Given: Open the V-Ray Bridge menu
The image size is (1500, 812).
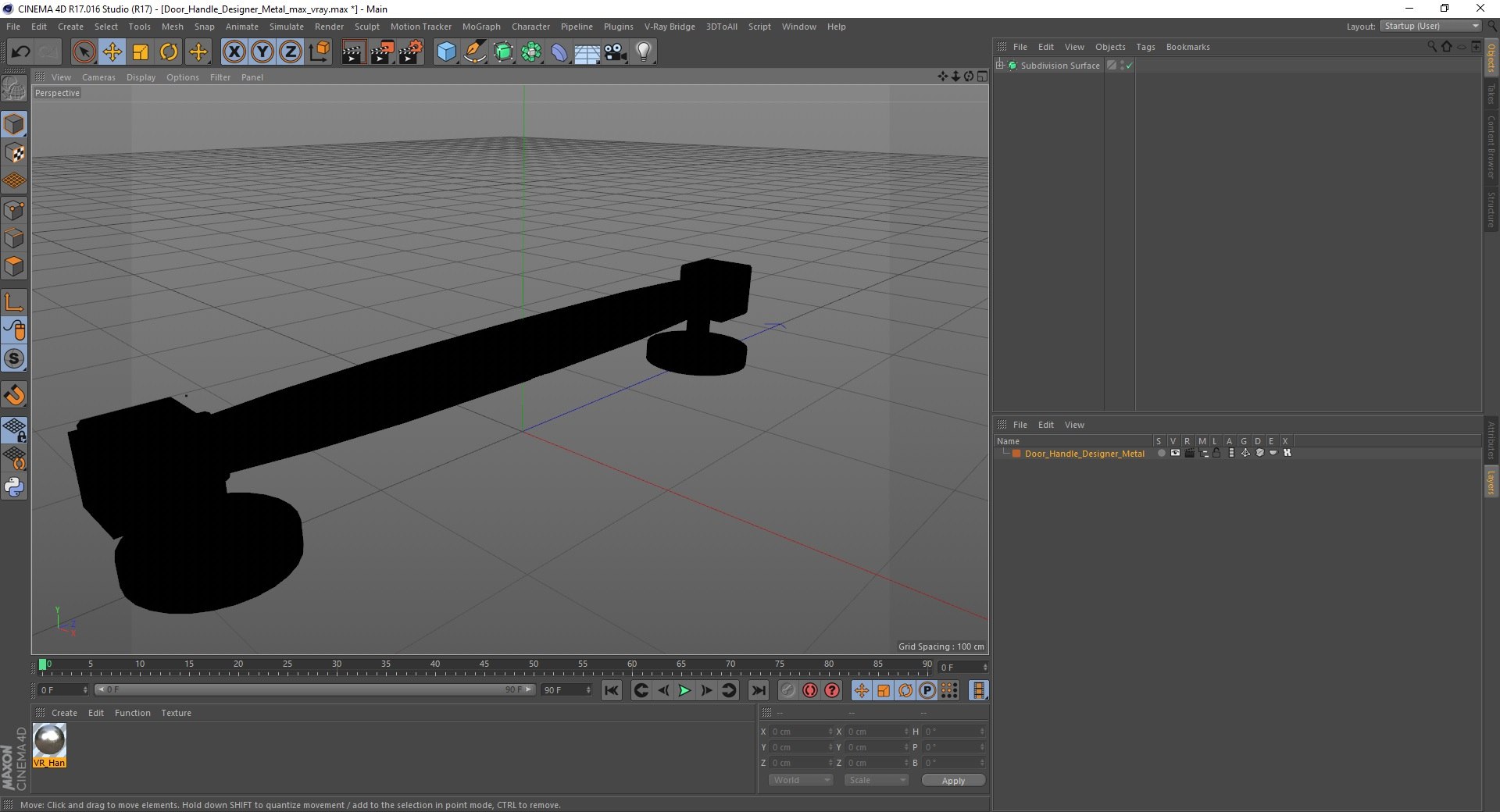Looking at the screenshot, I should tap(670, 27).
